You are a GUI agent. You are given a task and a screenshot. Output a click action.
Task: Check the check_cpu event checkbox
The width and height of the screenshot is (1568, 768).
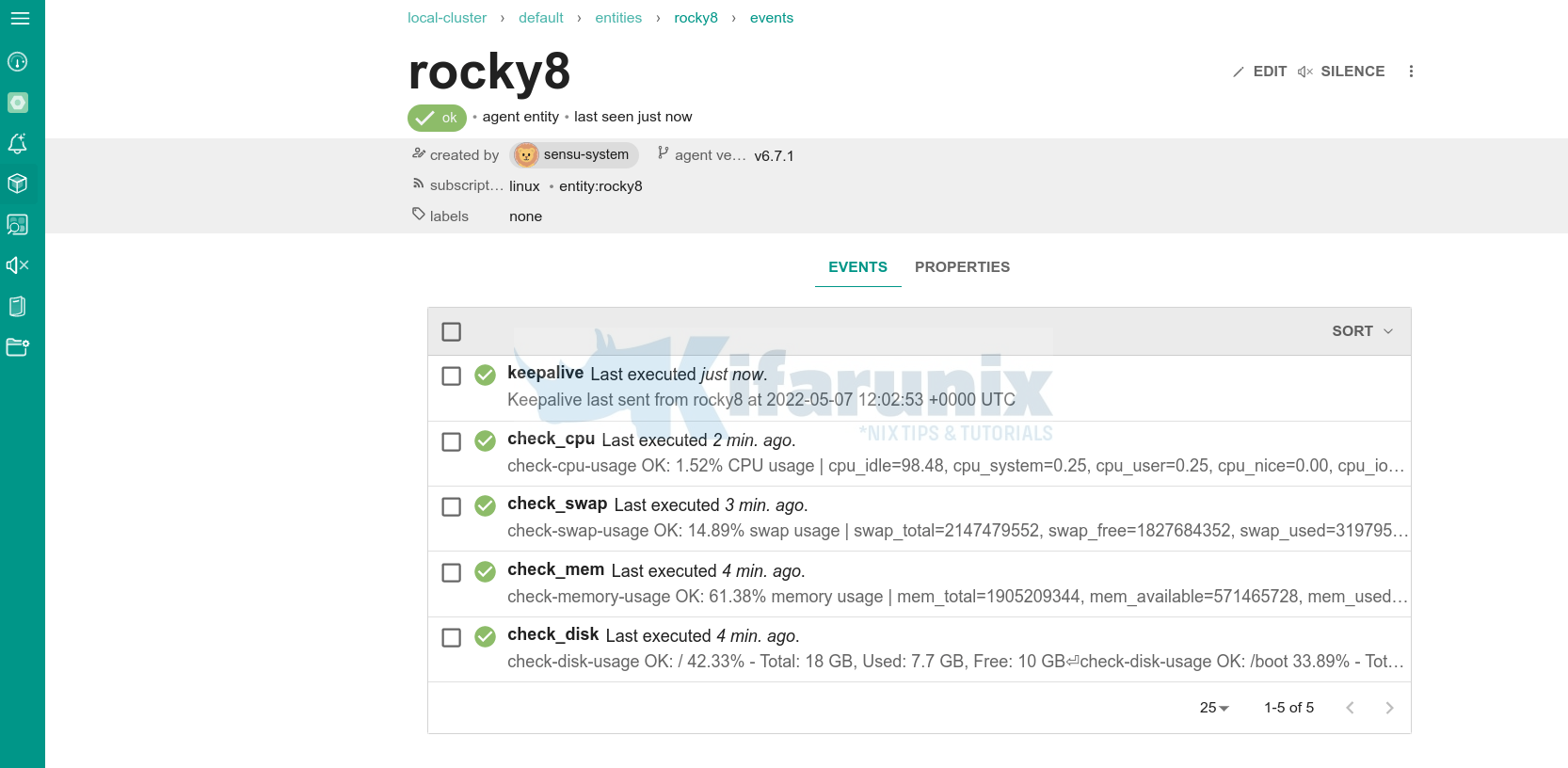452,442
